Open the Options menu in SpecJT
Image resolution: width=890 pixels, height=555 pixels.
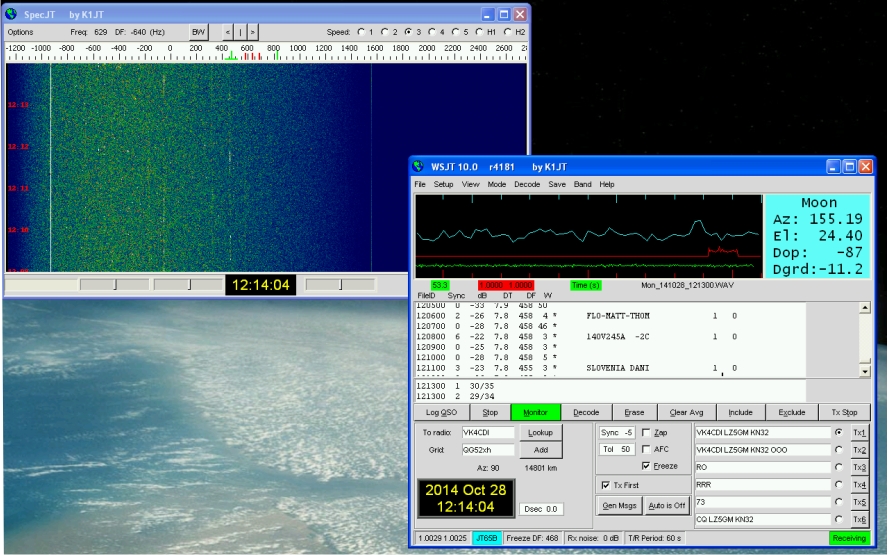20,32
